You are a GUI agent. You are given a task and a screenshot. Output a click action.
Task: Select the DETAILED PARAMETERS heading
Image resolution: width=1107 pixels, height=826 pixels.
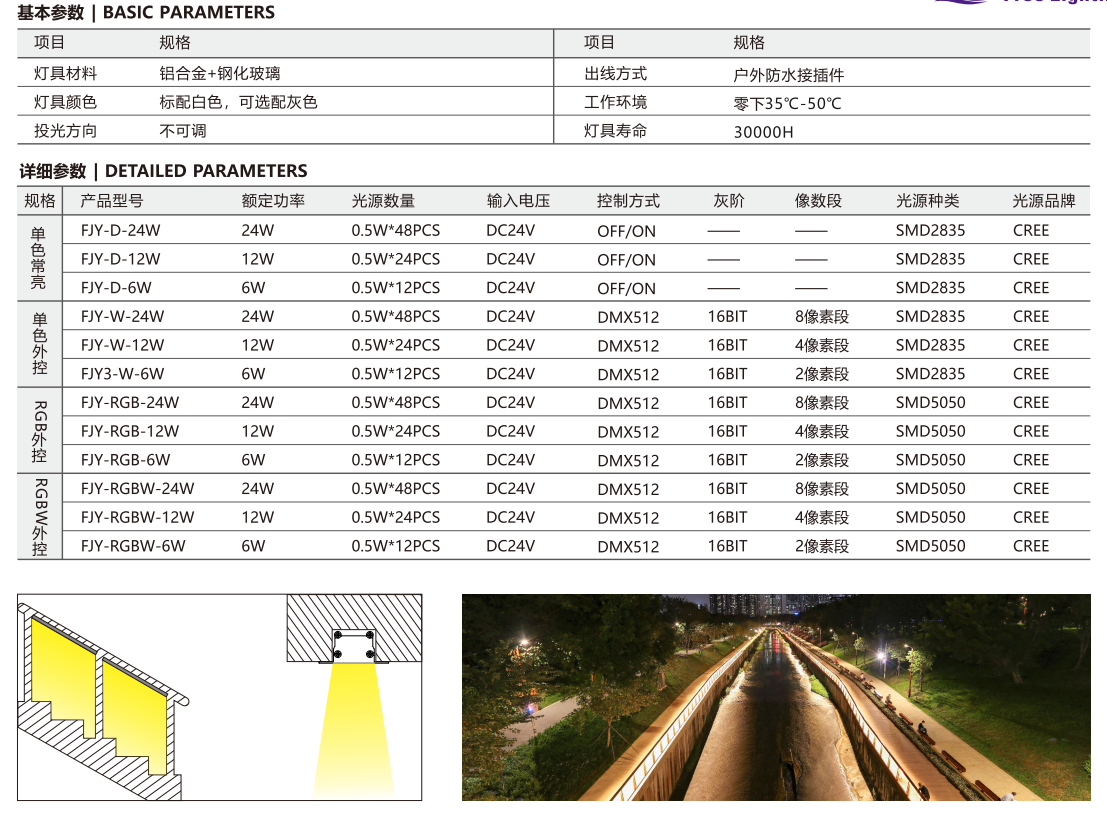pyautogui.click(x=163, y=171)
